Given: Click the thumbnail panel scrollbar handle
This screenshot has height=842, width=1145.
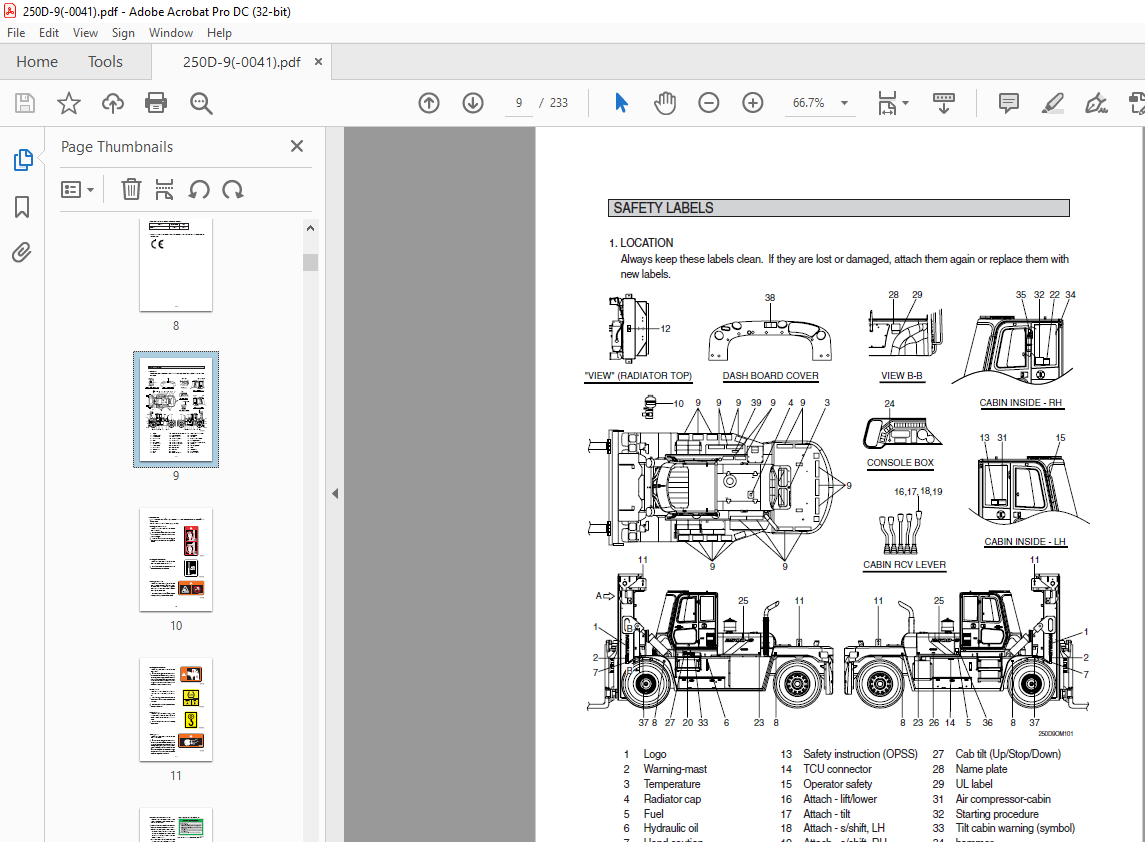Looking at the screenshot, I should coord(310,262).
